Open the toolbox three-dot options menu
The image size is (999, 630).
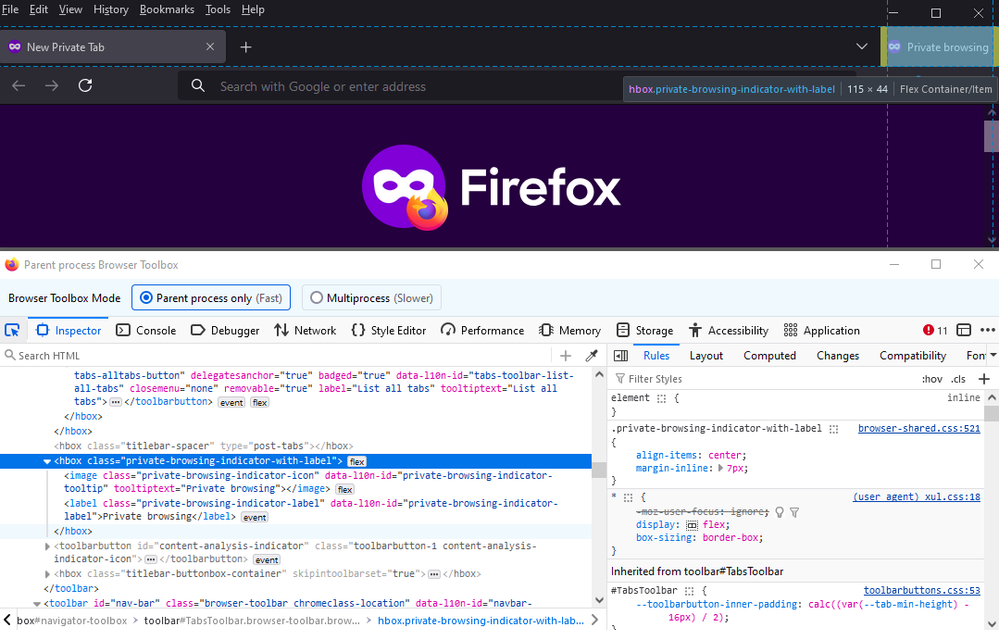click(x=988, y=330)
